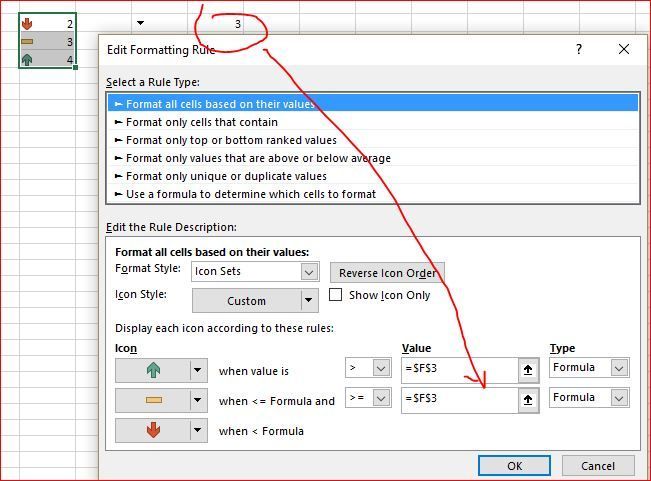Viewport: 651px width, 481px height.
Task: Select spreadsheet cell containing 3 with yellow dash
Action: [x=47, y=42]
